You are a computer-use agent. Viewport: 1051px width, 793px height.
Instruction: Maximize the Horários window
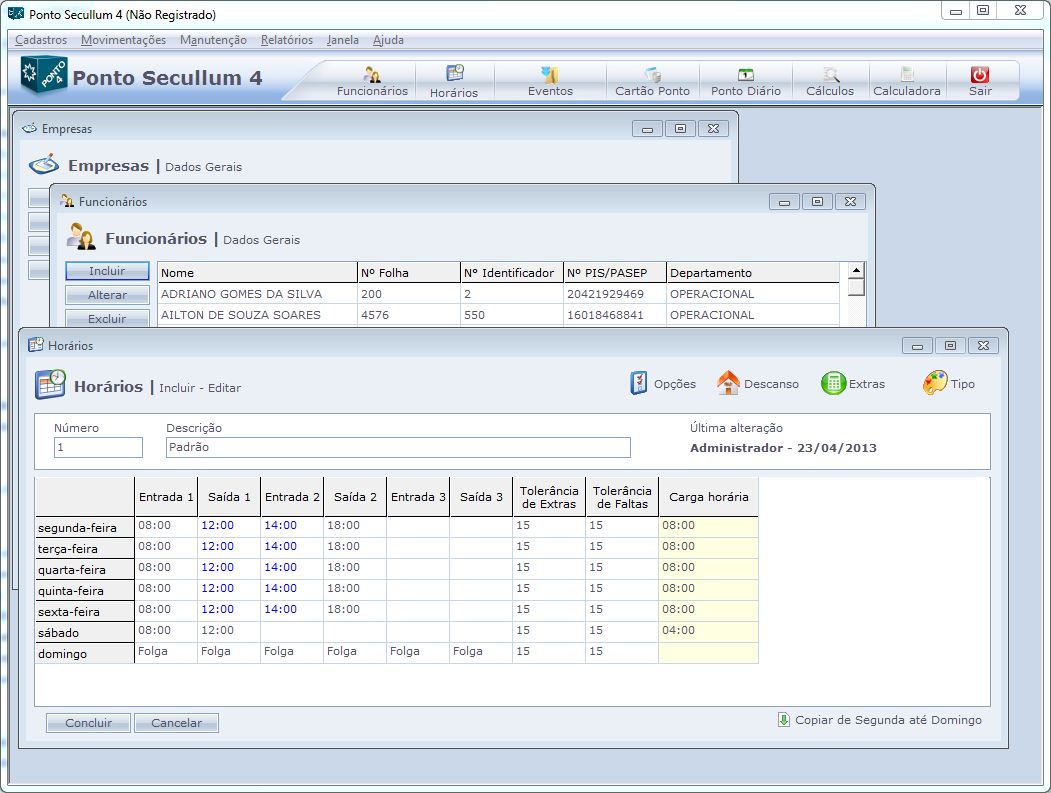(950, 345)
